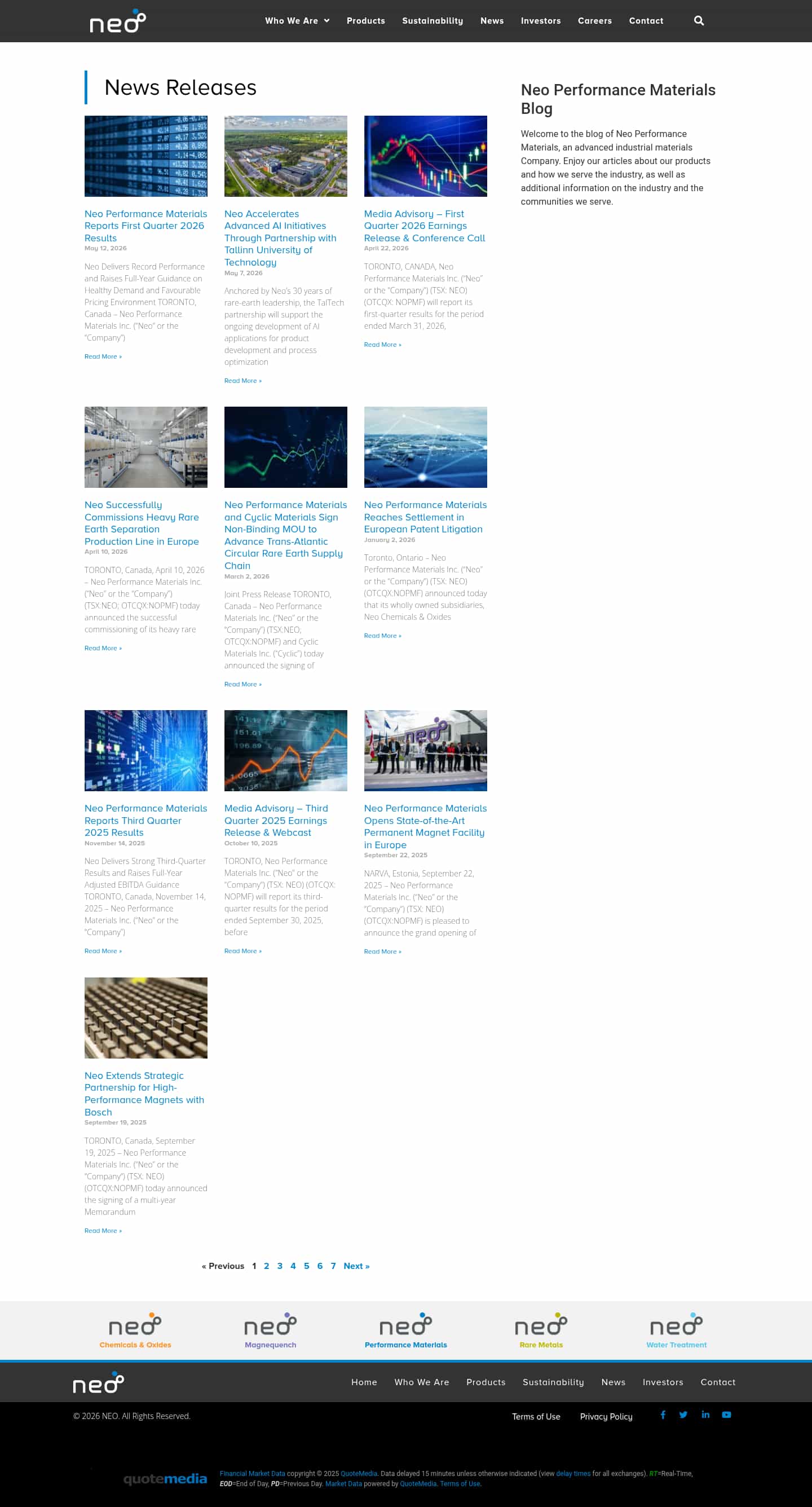Click the candlestick chart thumbnail for Media Advisory Q1
This screenshot has height=1507, width=812.
[x=425, y=156]
